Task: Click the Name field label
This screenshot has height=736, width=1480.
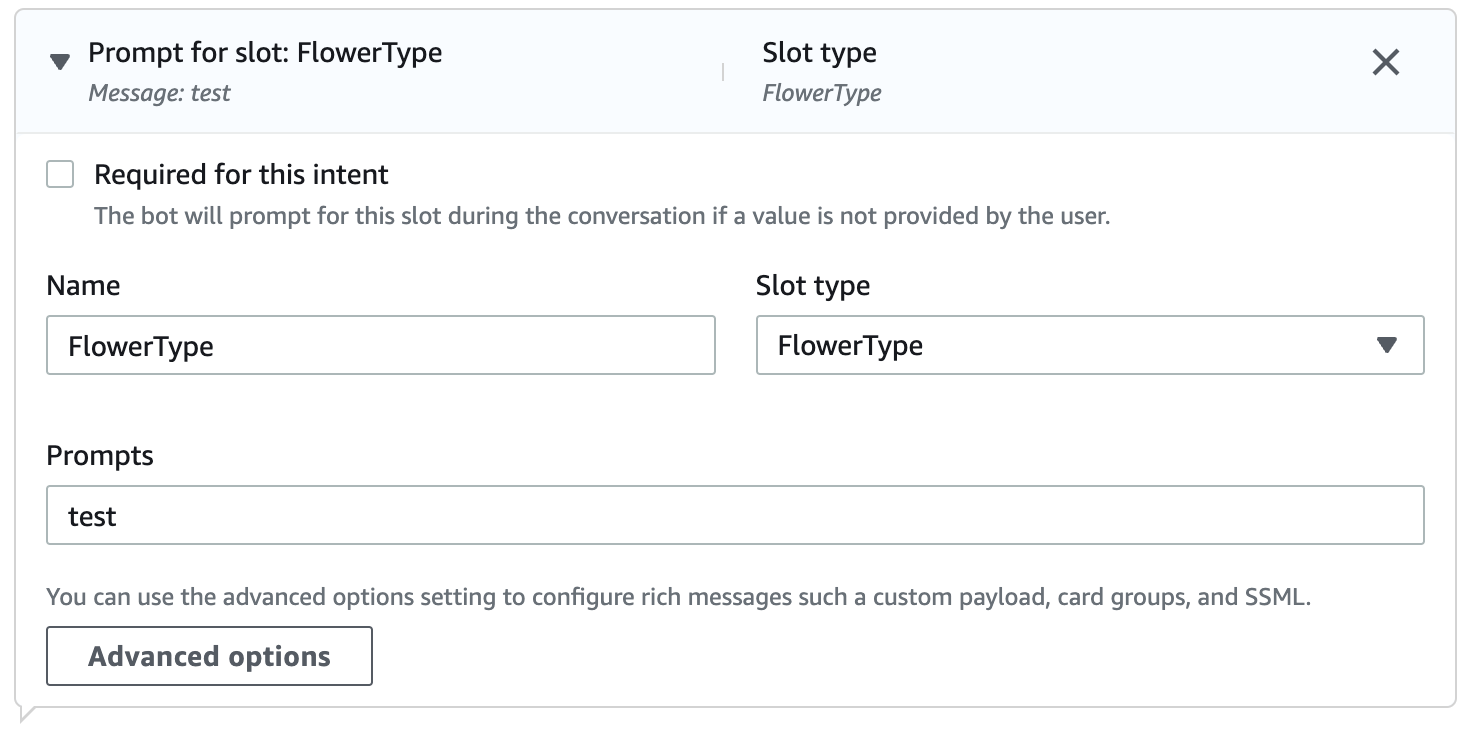Action: pyautogui.click(x=83, y=285)
